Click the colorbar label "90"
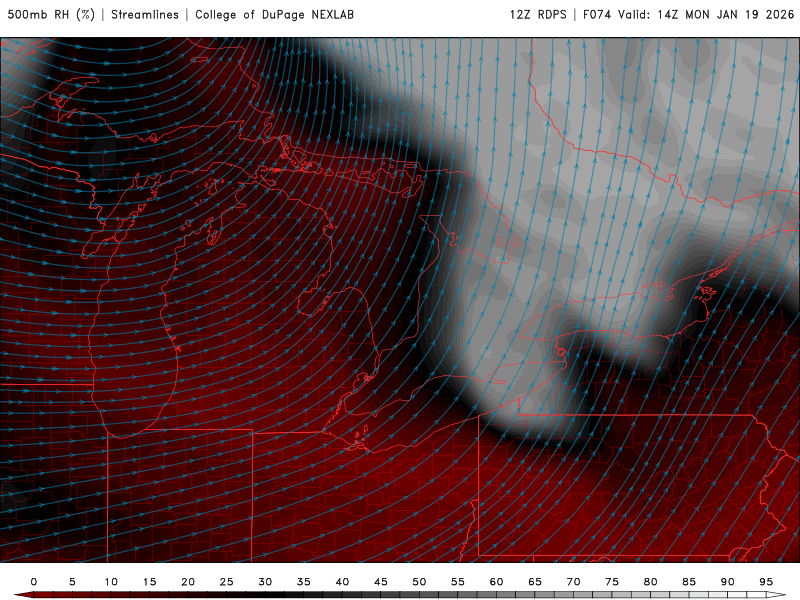This screenshot has height=600, width=800. click(727, 582)
